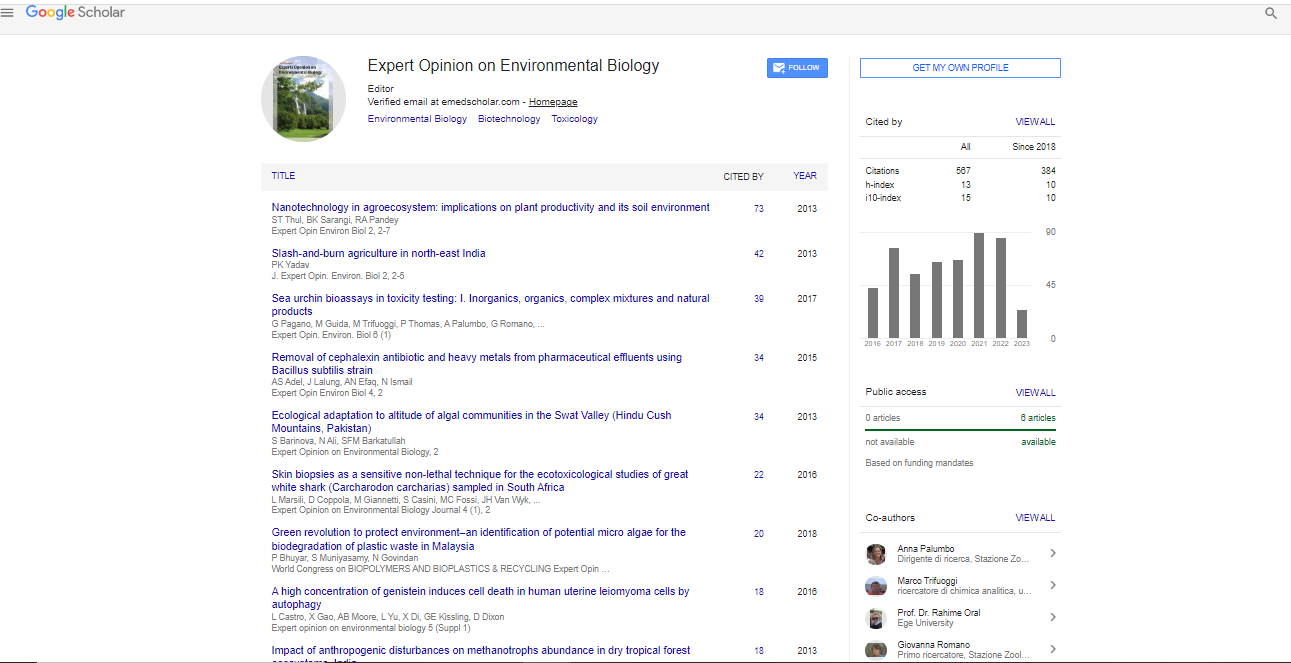Click the 2021 bar in citation chart
The height and width of the screenshot is (663, 1291).
[979, 285]
